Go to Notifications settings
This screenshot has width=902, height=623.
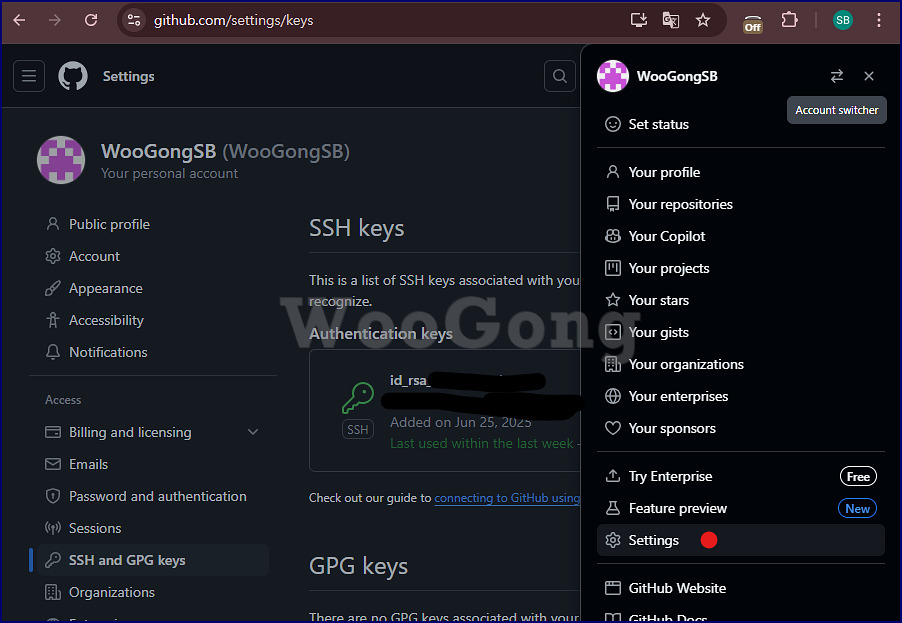(x=153, y=352)
